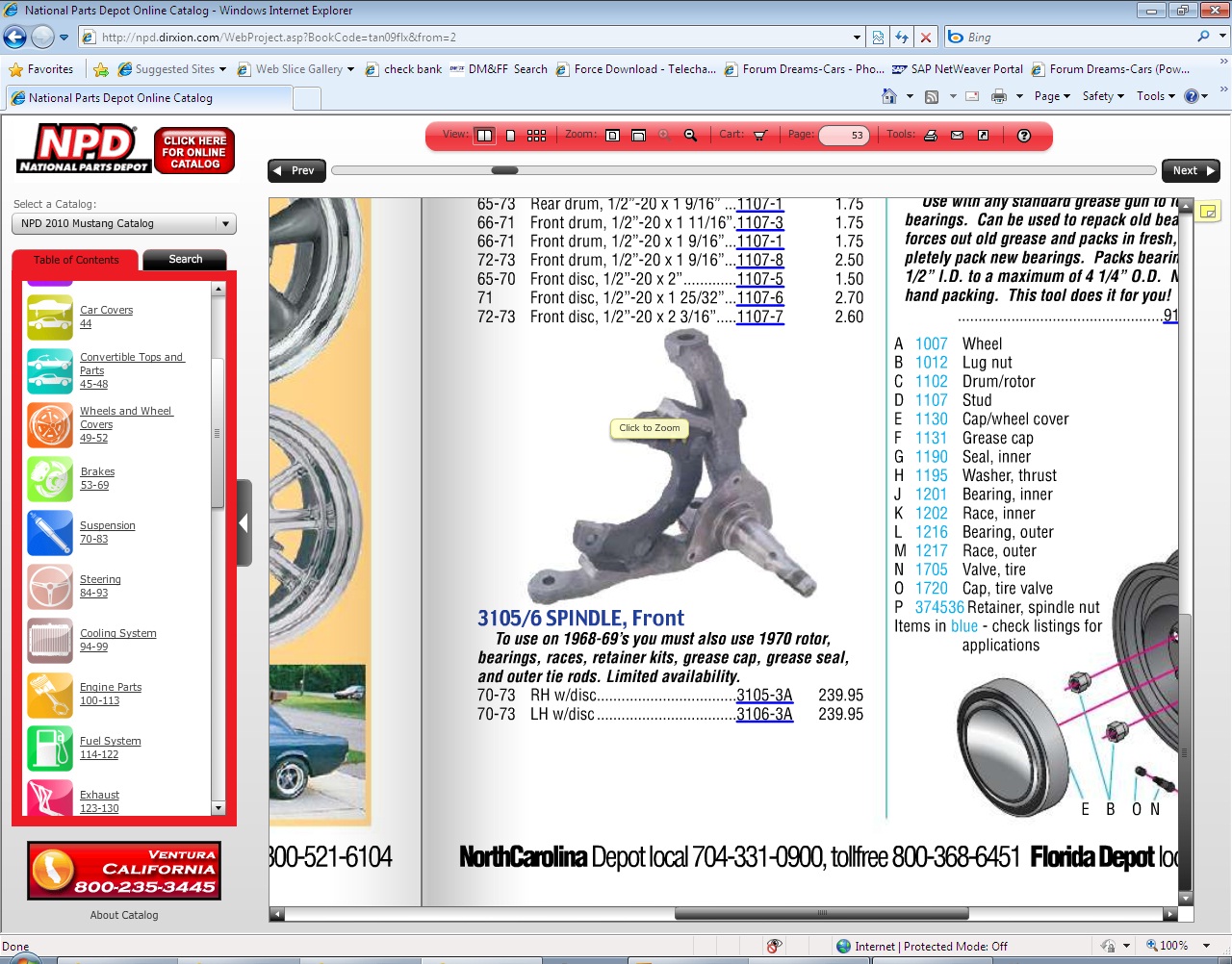Open the check bank favorite
Image resolution: width=1232 pixels, height=964 pixels.
[403, 69]
